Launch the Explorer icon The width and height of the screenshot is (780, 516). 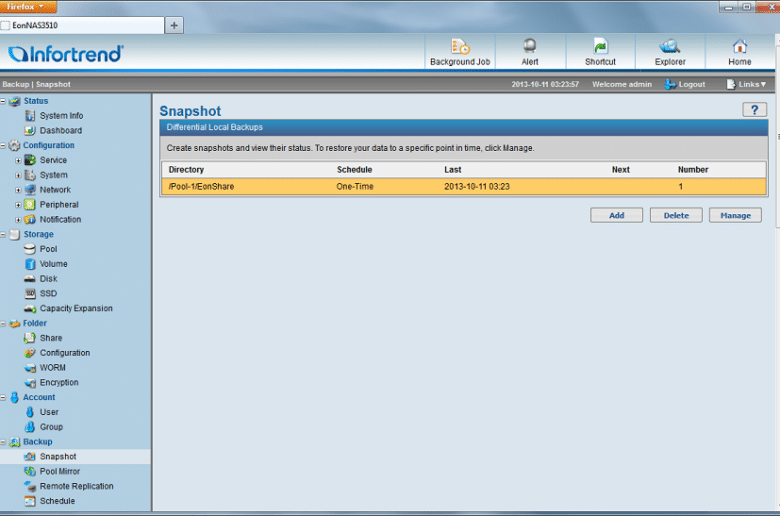tap(670, 46)
